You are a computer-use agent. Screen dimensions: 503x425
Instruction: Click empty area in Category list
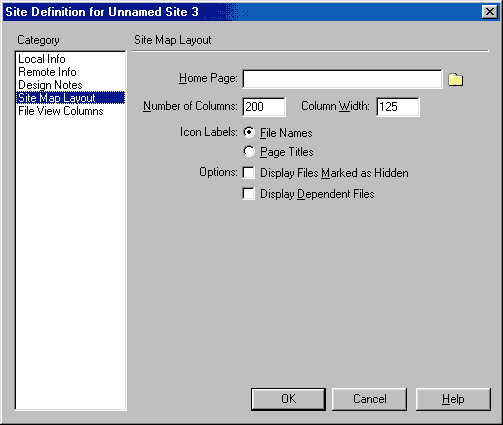(x=70, y=260)
